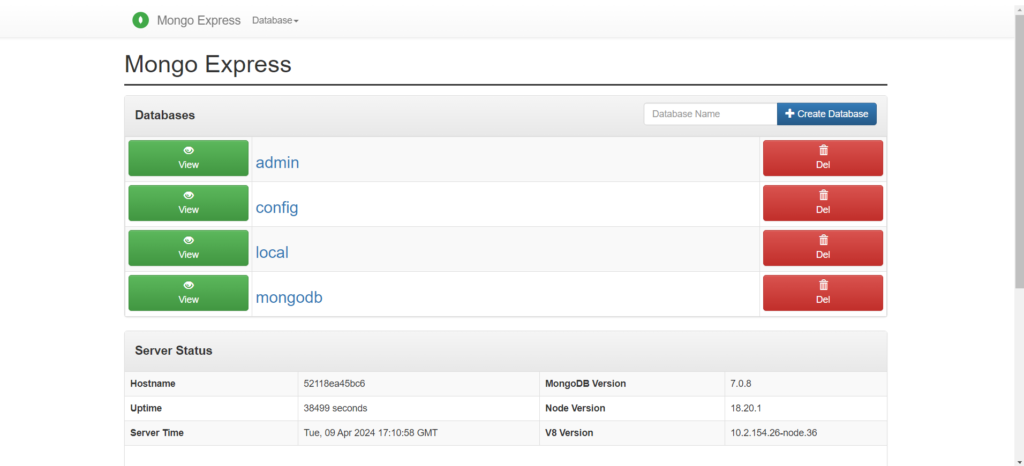Click the Mongo Express leaf logo icon
Image resolution: width=1024 pixels, height=466 pixels.
coord(141,20)
